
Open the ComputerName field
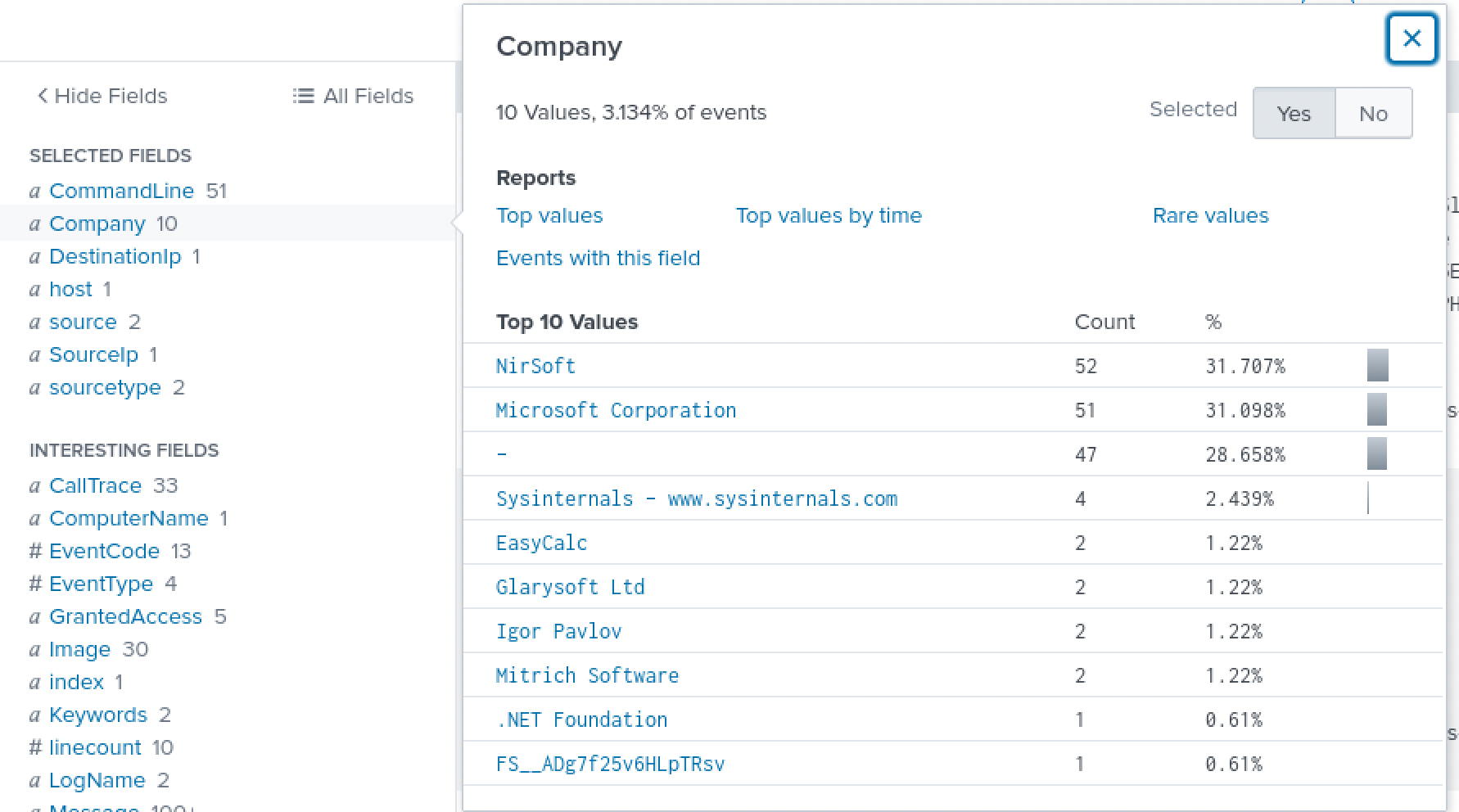129,518
